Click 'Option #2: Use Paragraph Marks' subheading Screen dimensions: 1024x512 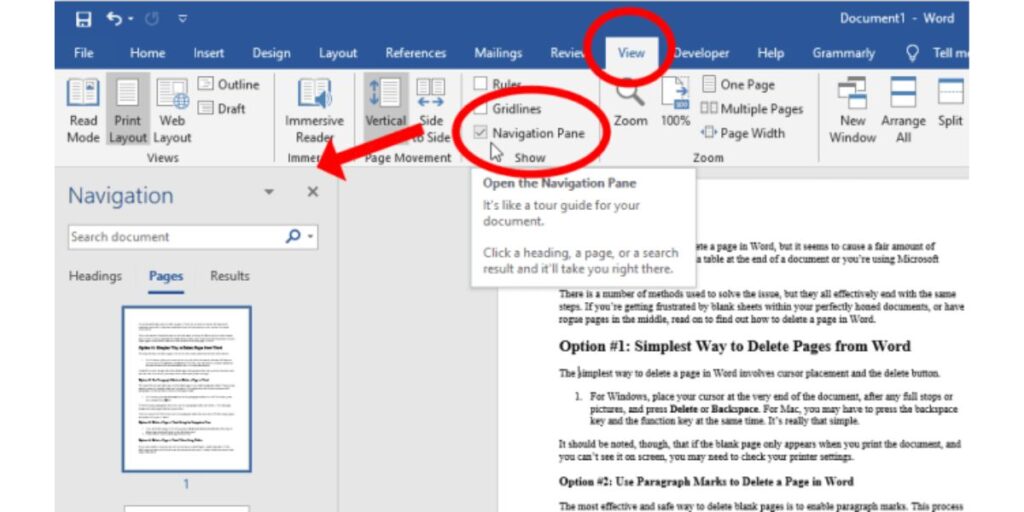(x=705, y=481)
